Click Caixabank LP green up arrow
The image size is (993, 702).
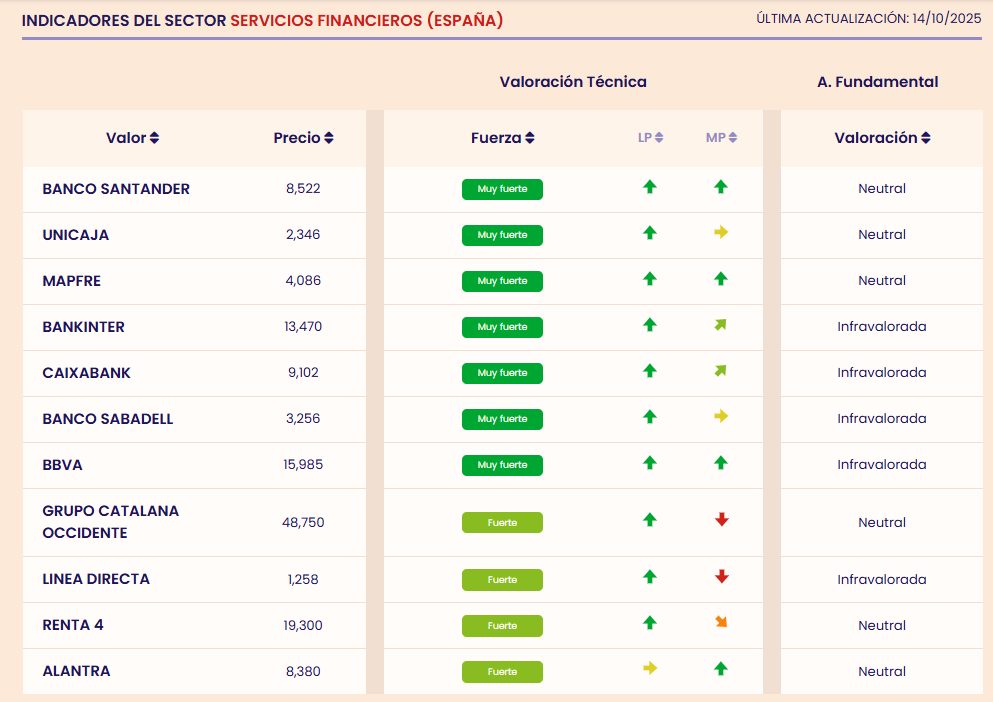650,371
